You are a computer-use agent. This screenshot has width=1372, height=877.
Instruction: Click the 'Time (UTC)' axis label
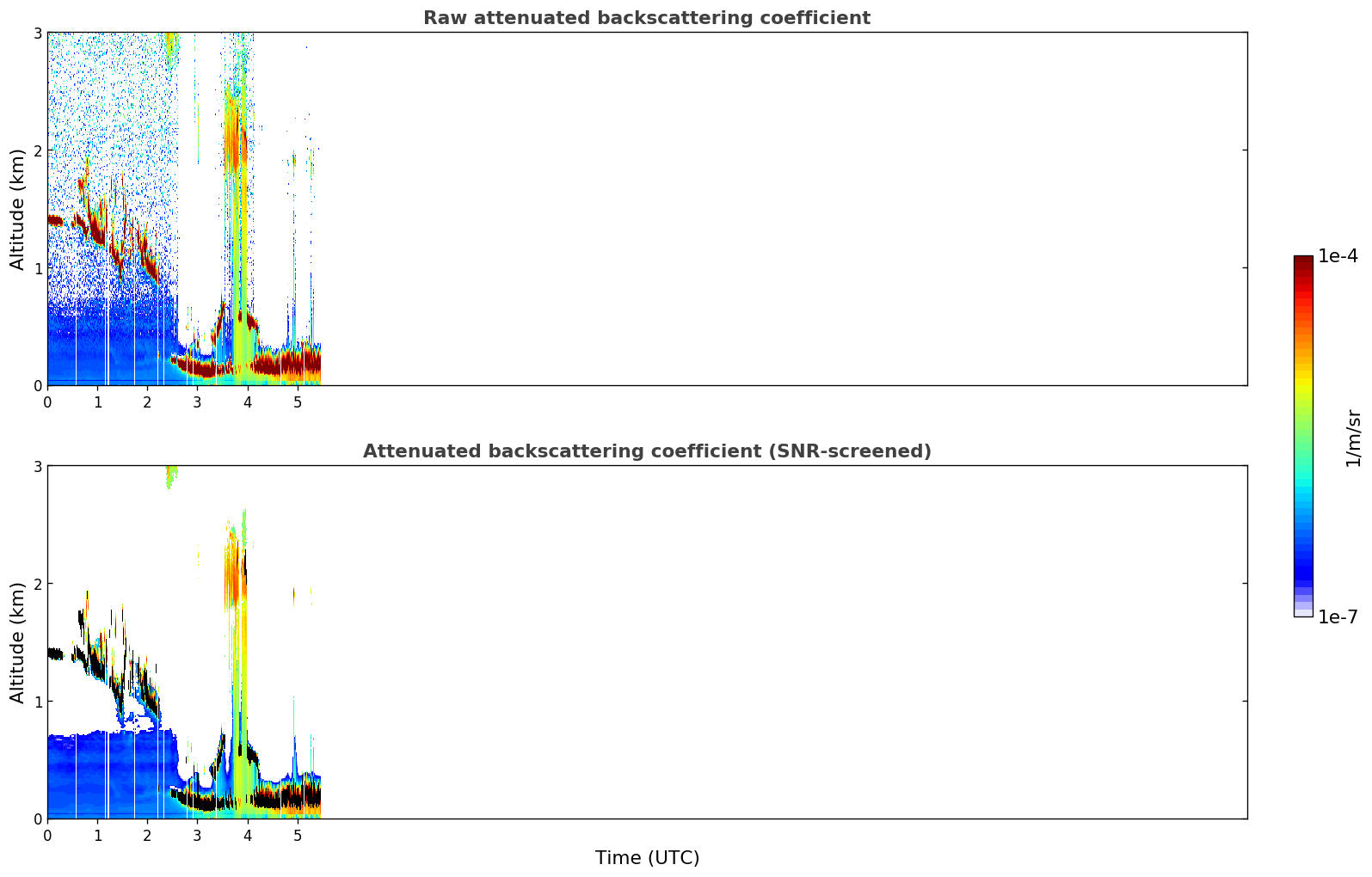point(647,858)
